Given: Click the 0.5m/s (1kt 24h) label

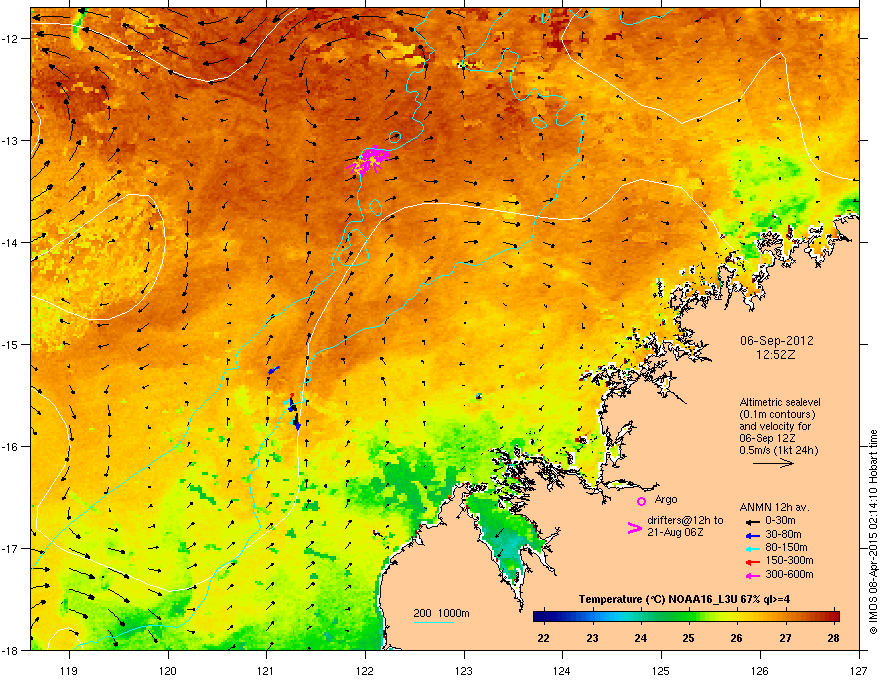Looking at the screenshot, I should [778, 450].
